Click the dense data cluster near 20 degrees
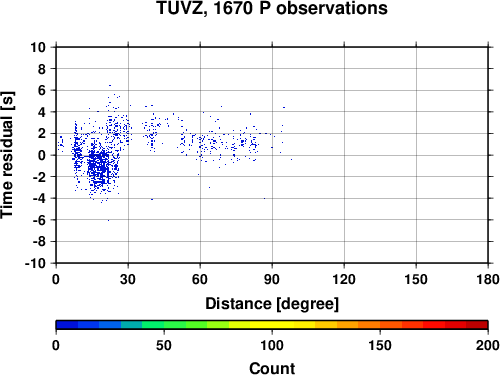 tap(98, 168)
